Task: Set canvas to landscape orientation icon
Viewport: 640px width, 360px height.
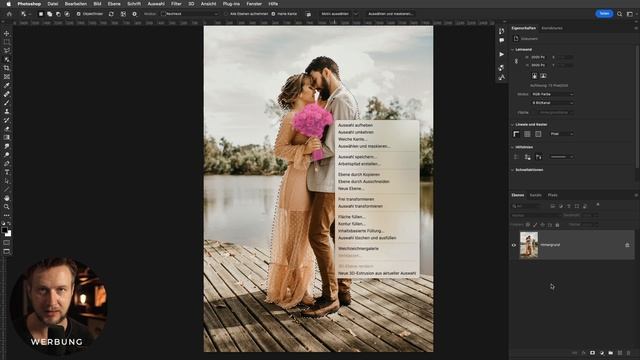Action: [x=543, y=76]
